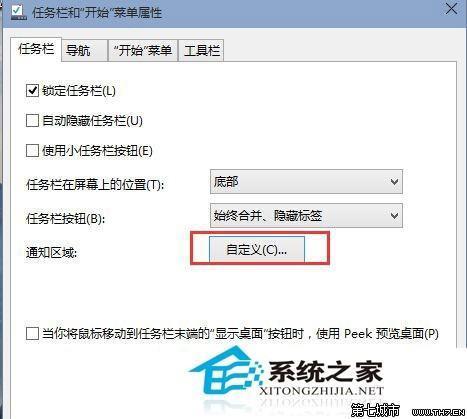Screen dimensions: 467x419
Task: Select the 任务栏 tab
Action: pos(36,49)
